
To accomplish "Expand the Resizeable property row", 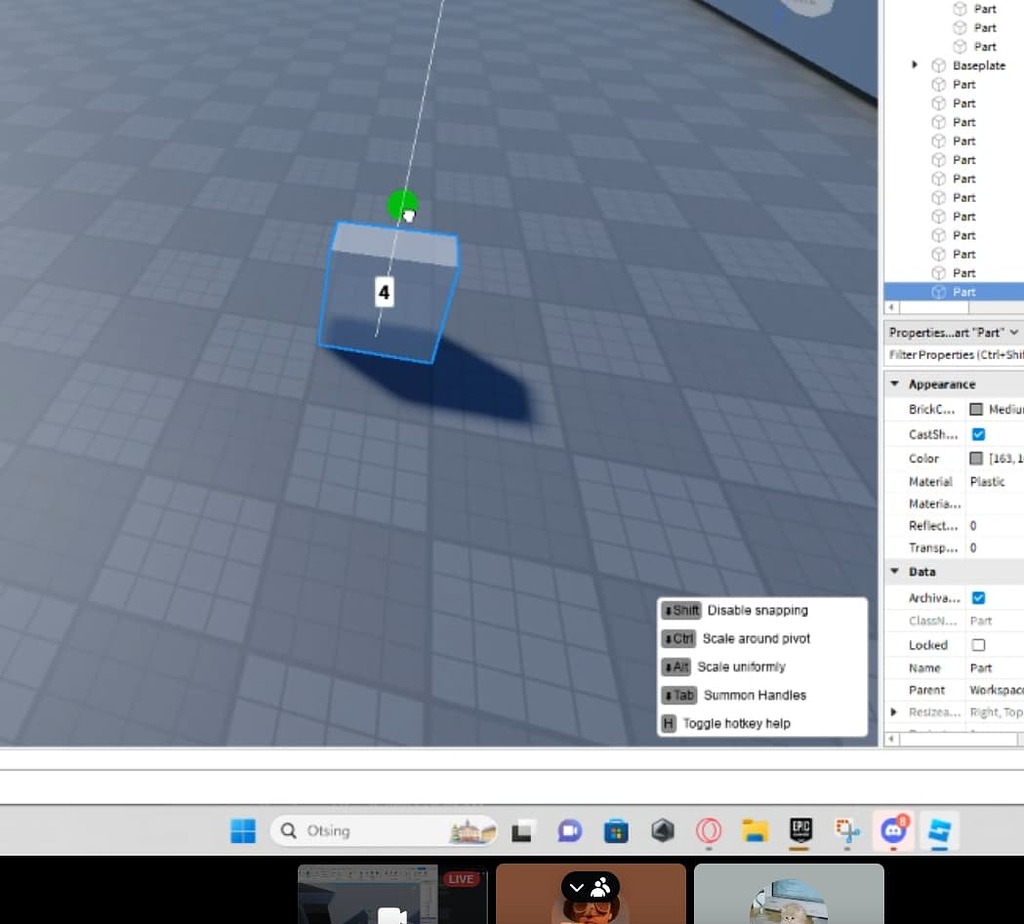I will 895,712.
